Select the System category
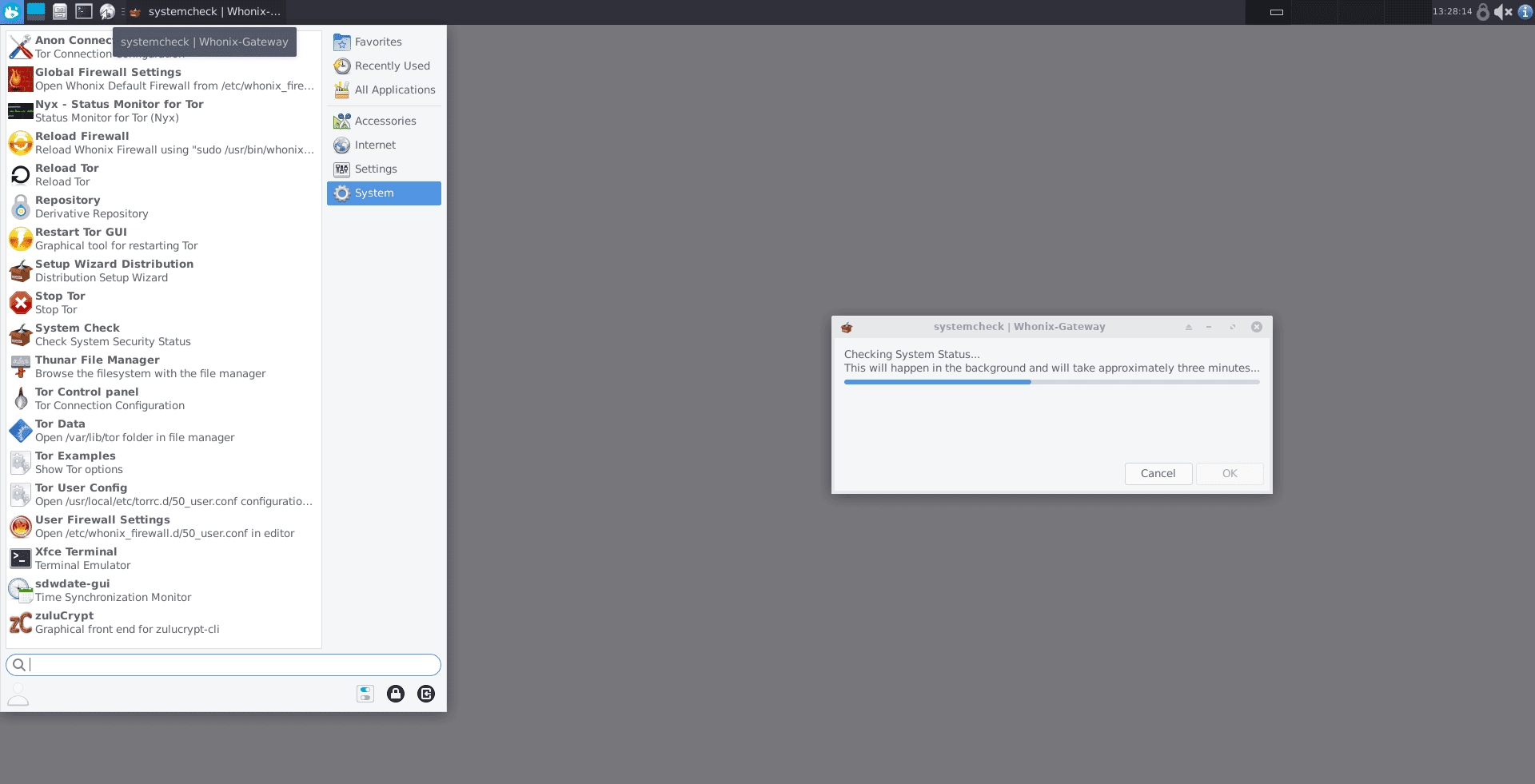 pyautogui.click(x=384, y=193)
